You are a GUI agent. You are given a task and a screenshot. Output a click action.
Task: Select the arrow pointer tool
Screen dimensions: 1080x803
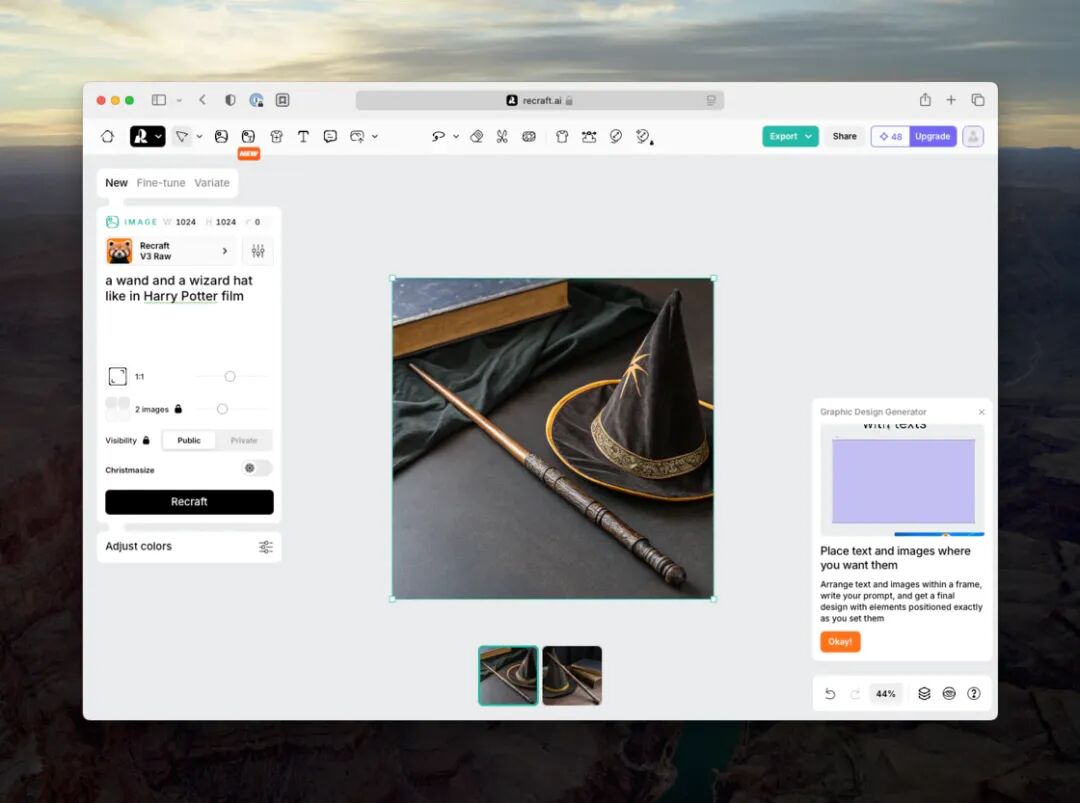pos(181,136)
